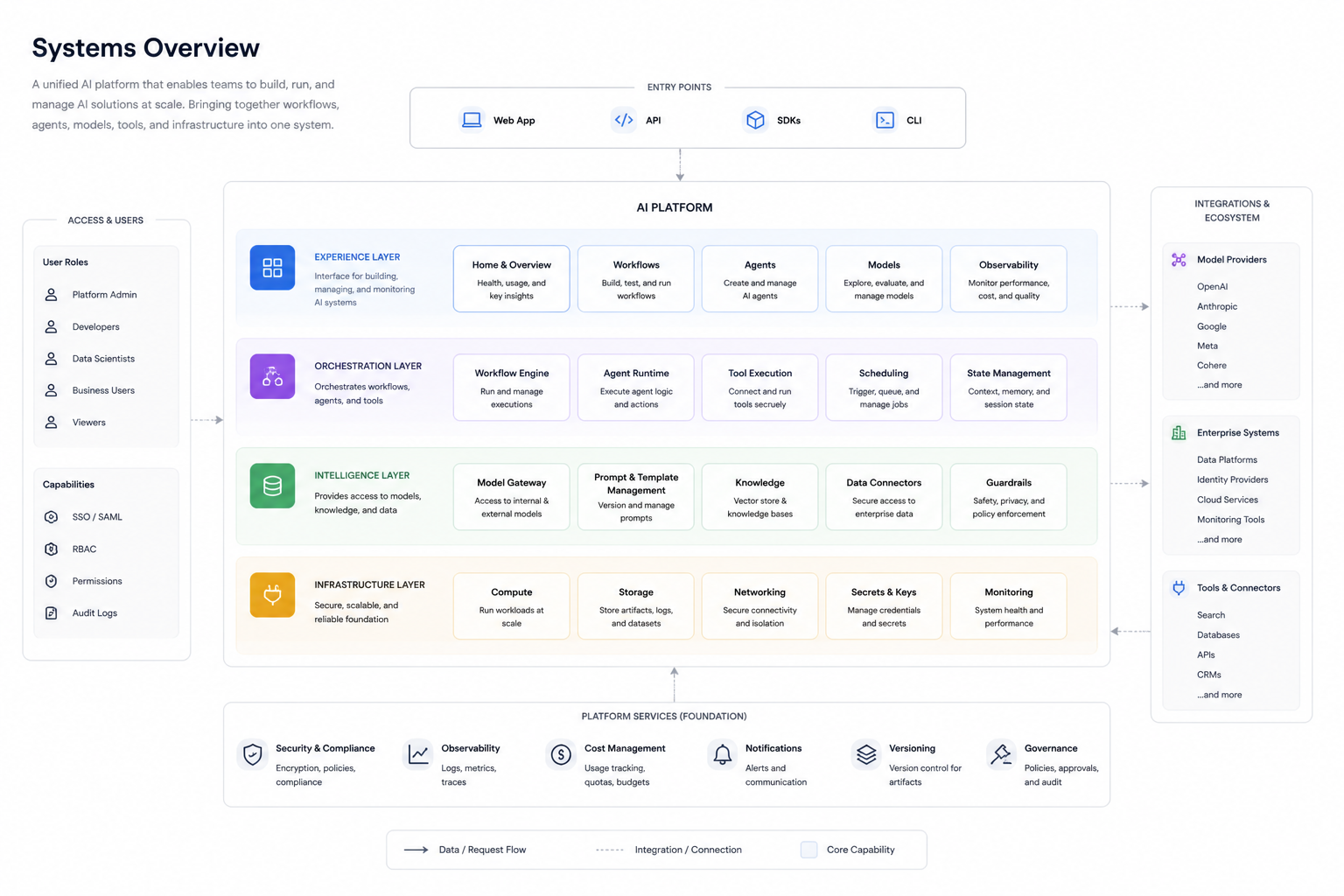Click the purple Orchestration Layer icon
The image size is (1344, 896).
tap(272, 376)
